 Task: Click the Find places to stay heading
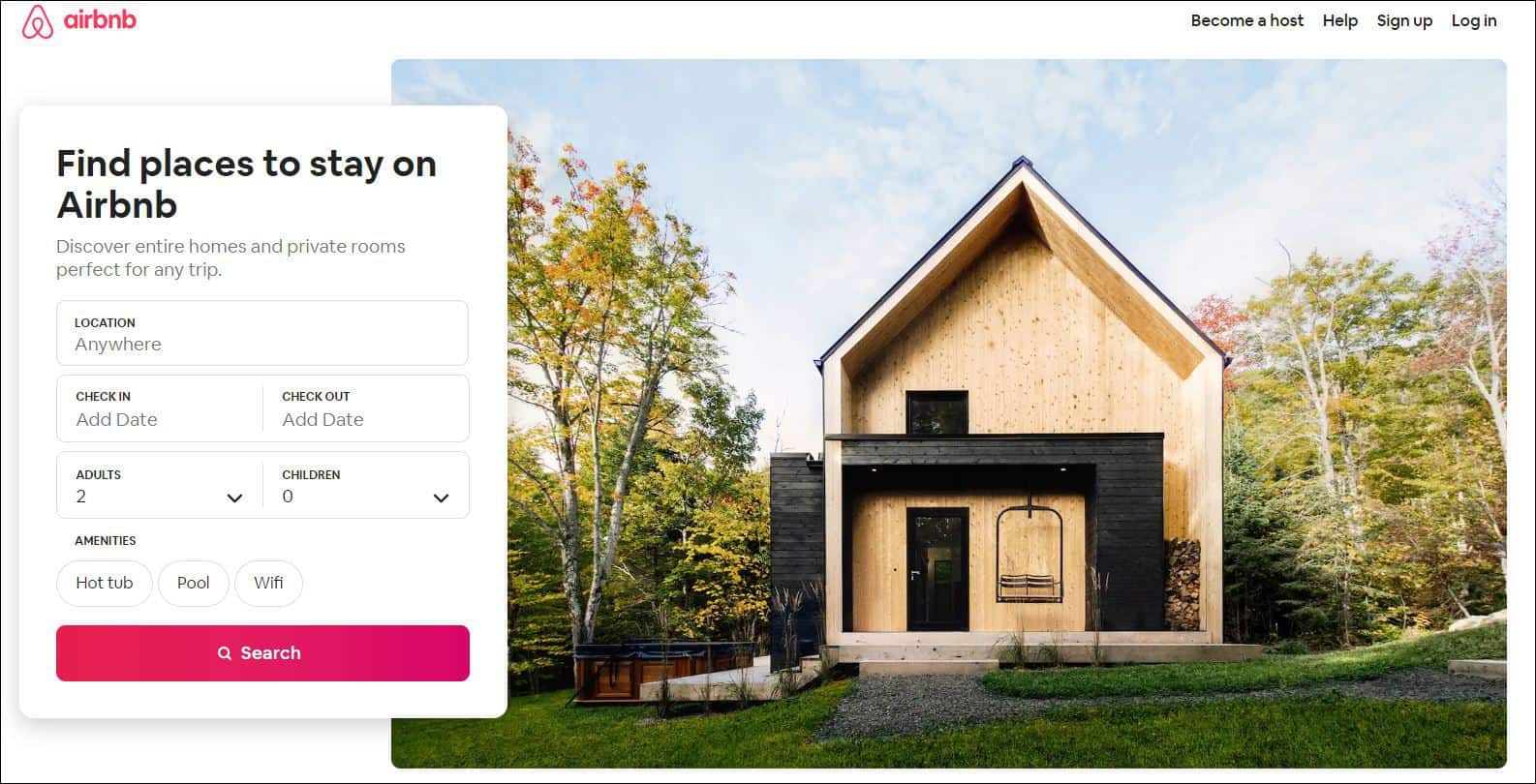click(247, 184)
